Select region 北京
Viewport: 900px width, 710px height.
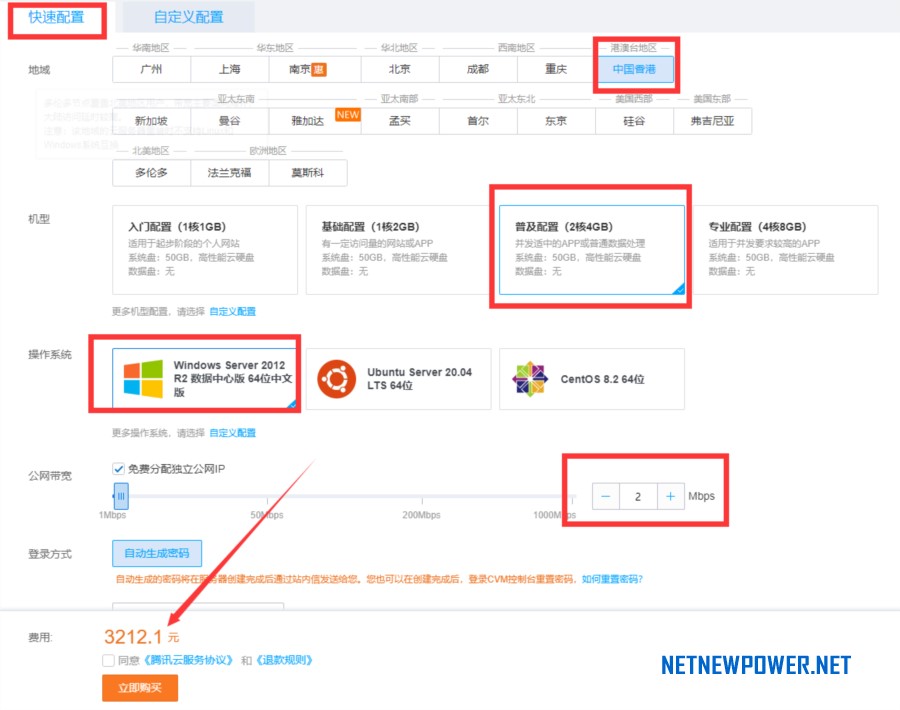tap(400, 69)
